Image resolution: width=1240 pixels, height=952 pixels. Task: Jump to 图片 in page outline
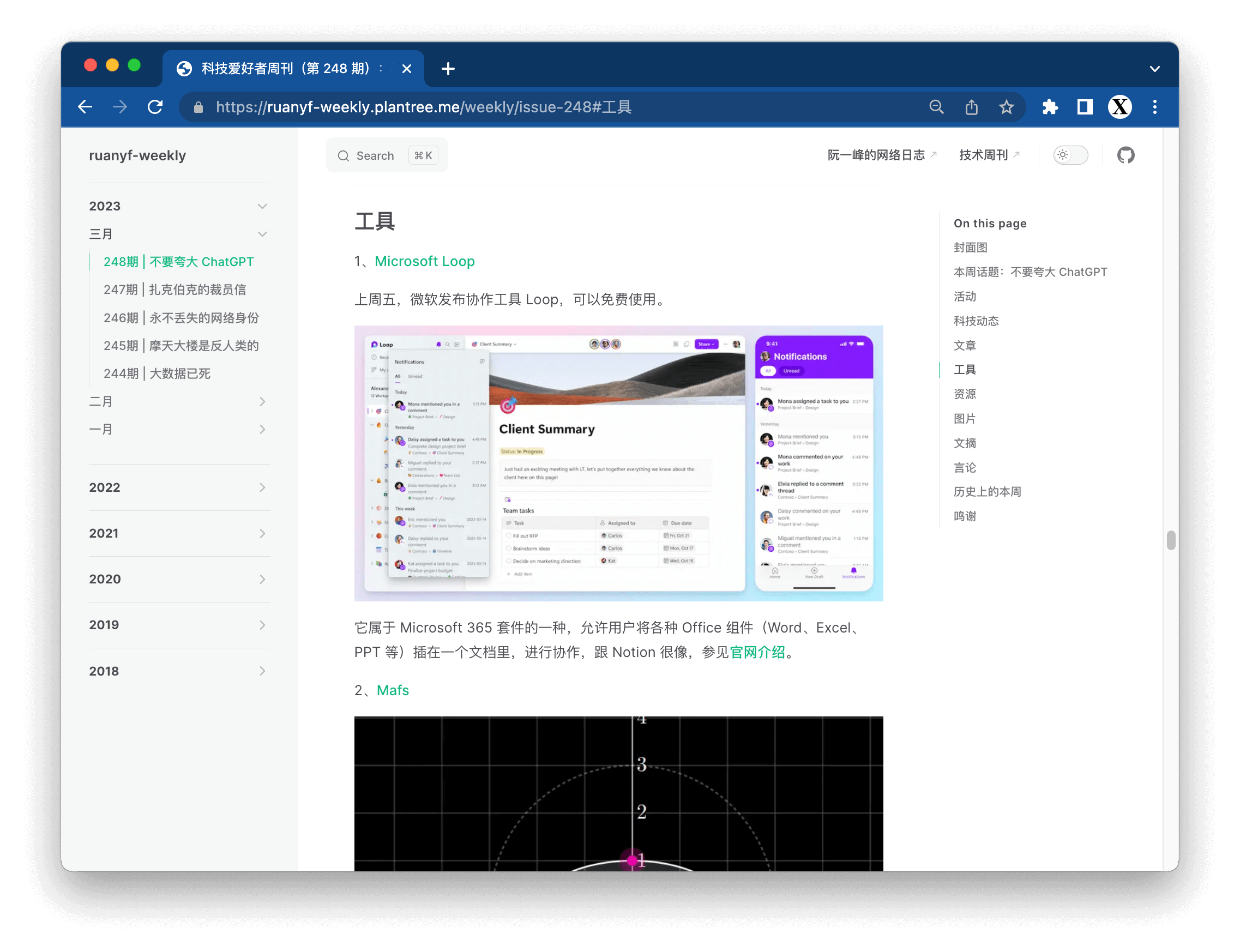pyautogui.click(x=965, y=418)
